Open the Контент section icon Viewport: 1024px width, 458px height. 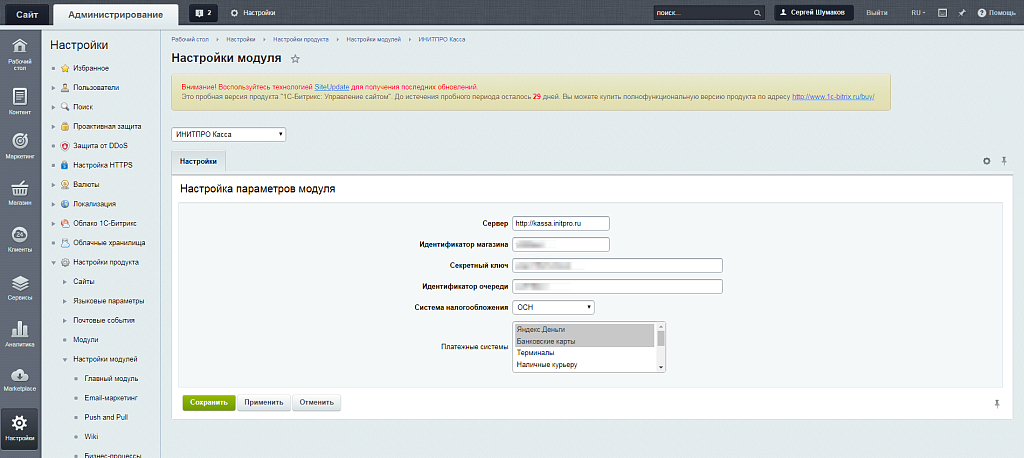tap(20, 98)
